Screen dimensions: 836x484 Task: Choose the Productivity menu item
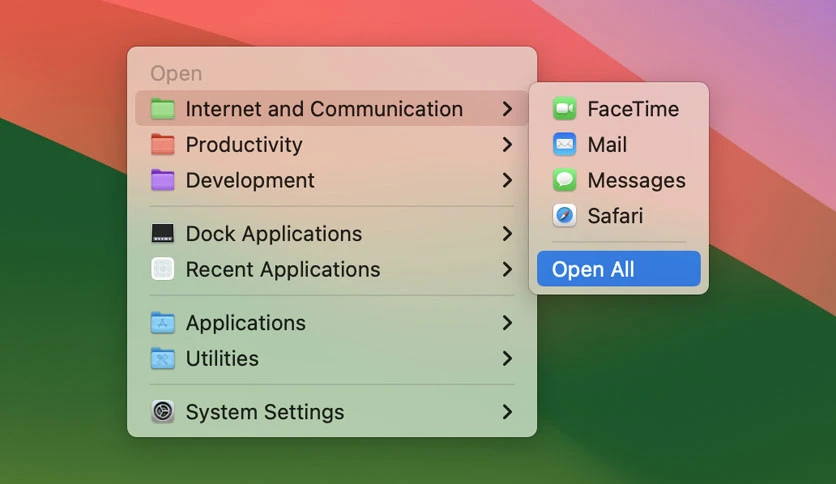332,144
